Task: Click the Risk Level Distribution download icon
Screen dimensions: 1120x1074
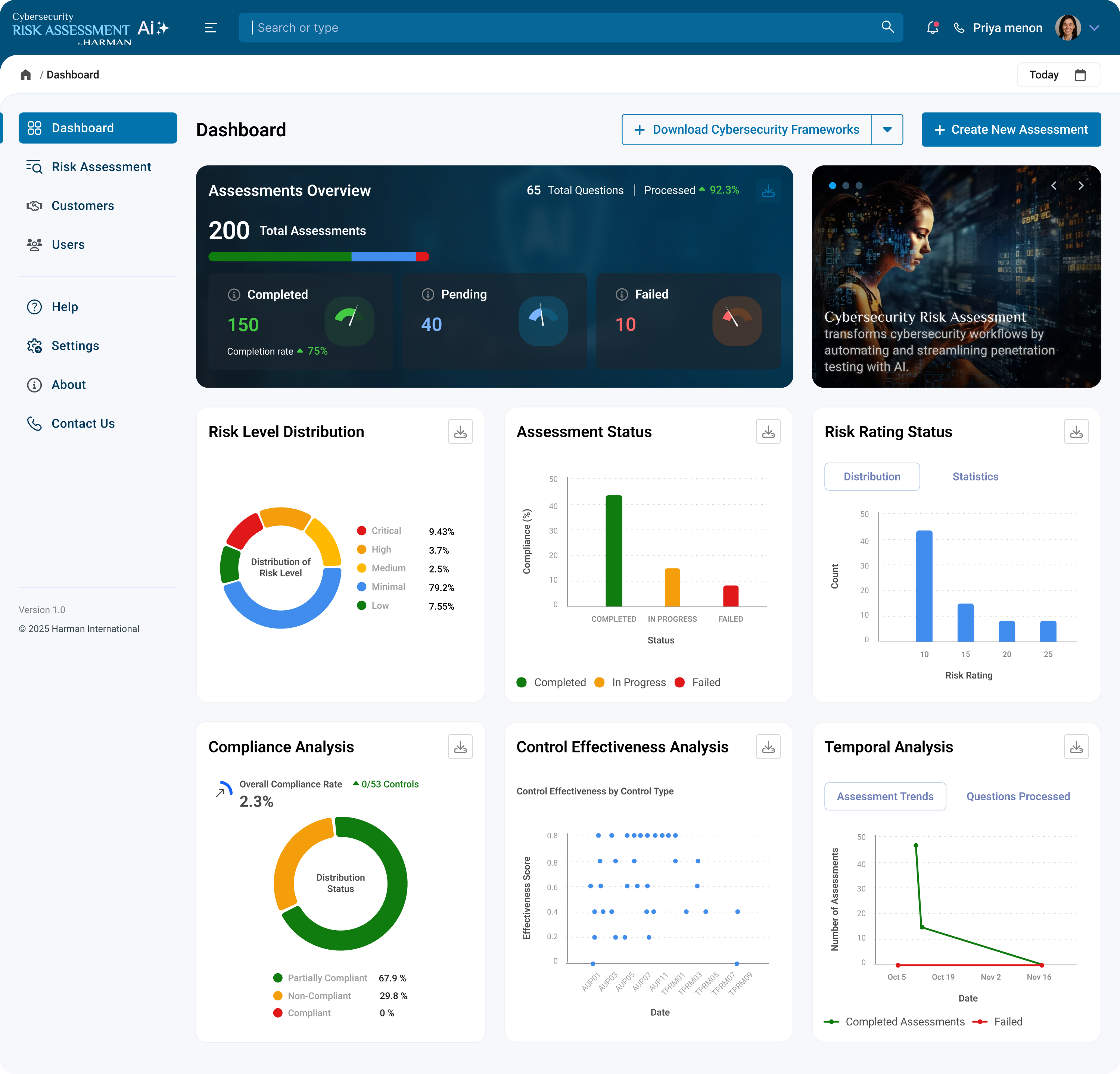Action: [460, 432]
